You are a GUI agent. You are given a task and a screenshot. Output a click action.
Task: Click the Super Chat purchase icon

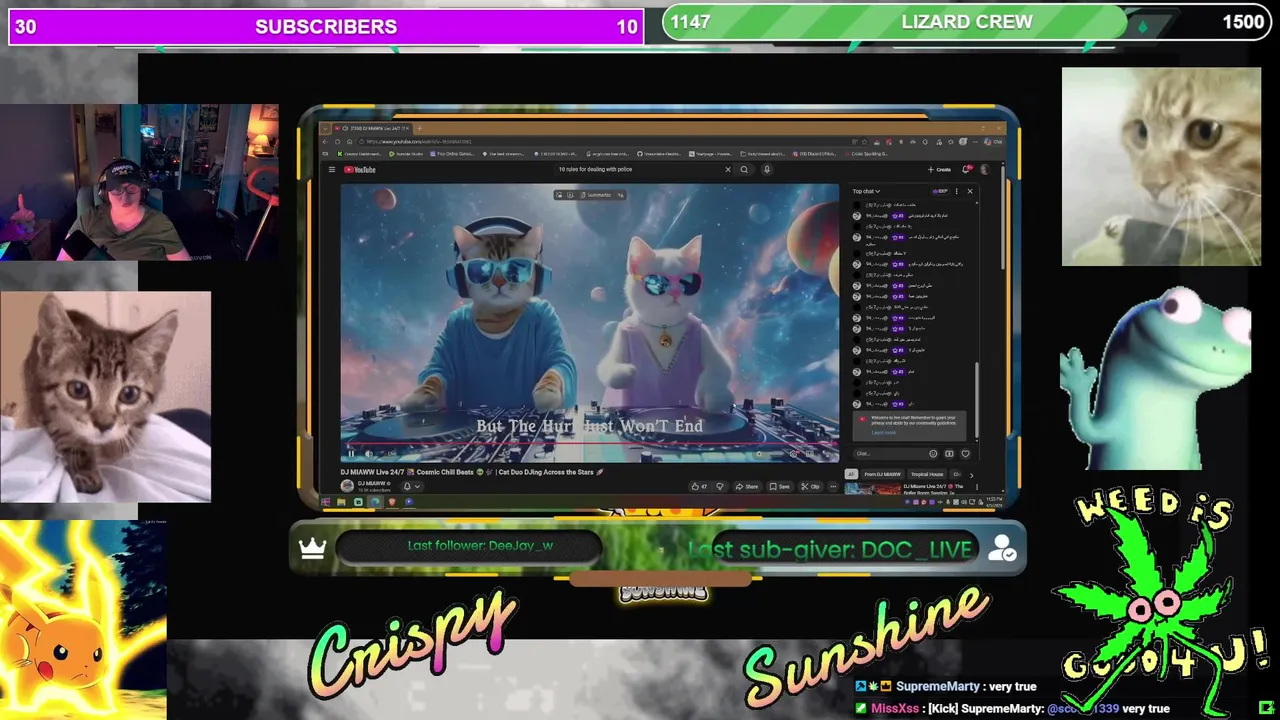[x=949, y=453]
